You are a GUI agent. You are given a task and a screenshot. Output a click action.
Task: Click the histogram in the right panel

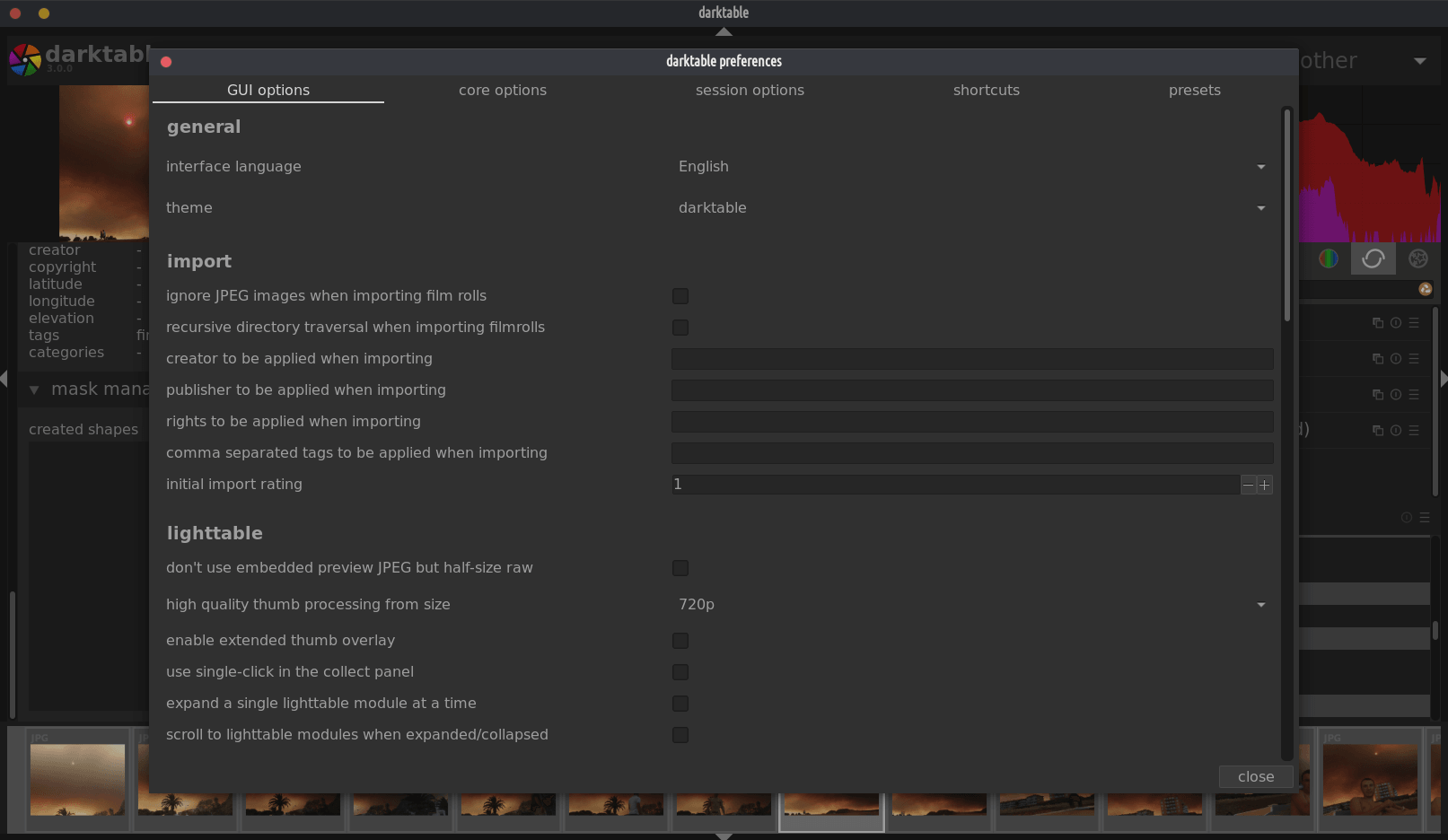point(1370,164)
